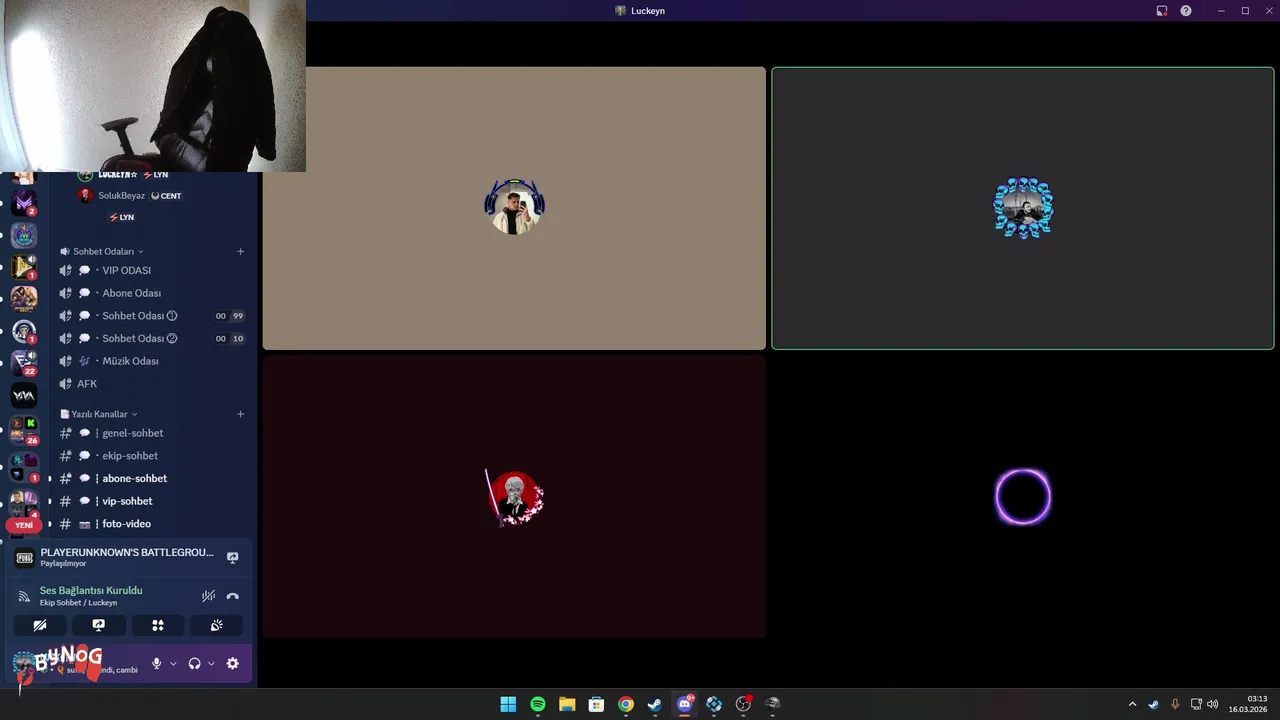Open own user profile avatar panel
1280x720 pixels.
click(75, 663)
